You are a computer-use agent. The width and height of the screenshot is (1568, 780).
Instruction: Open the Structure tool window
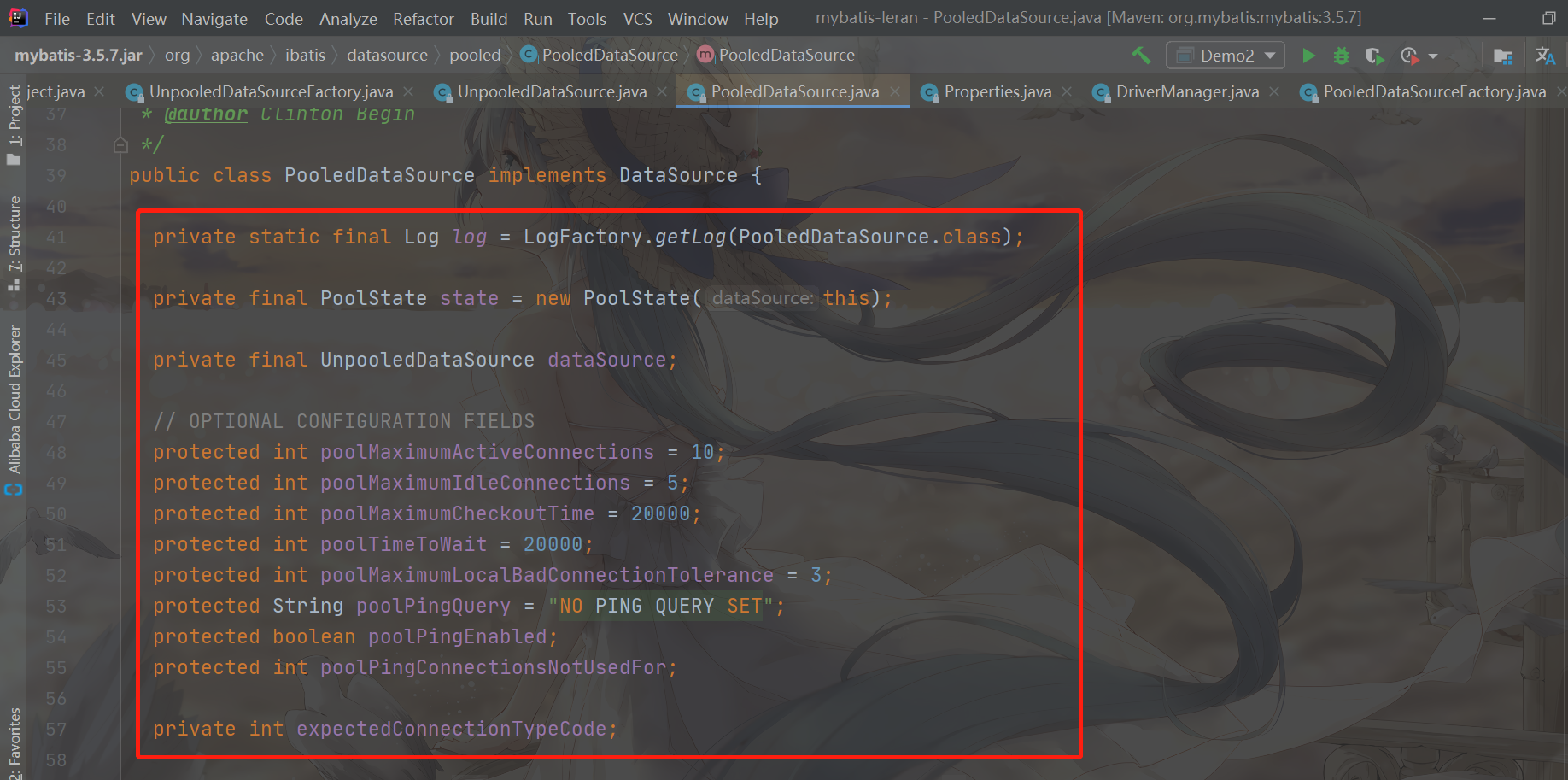click(14, 243)
